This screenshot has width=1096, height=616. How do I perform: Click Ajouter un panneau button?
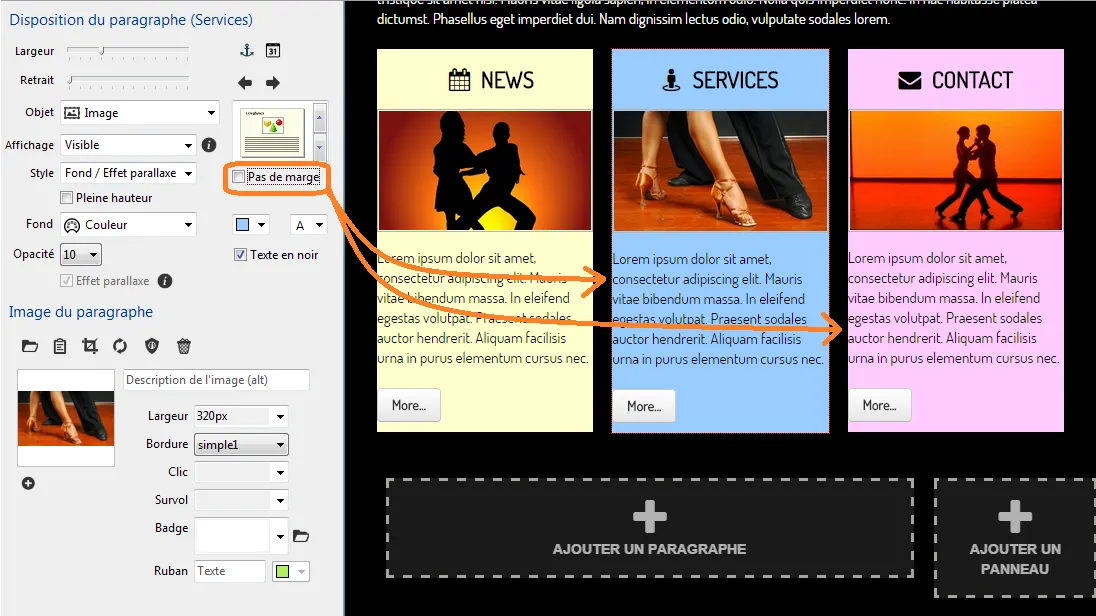(1015, 538)
